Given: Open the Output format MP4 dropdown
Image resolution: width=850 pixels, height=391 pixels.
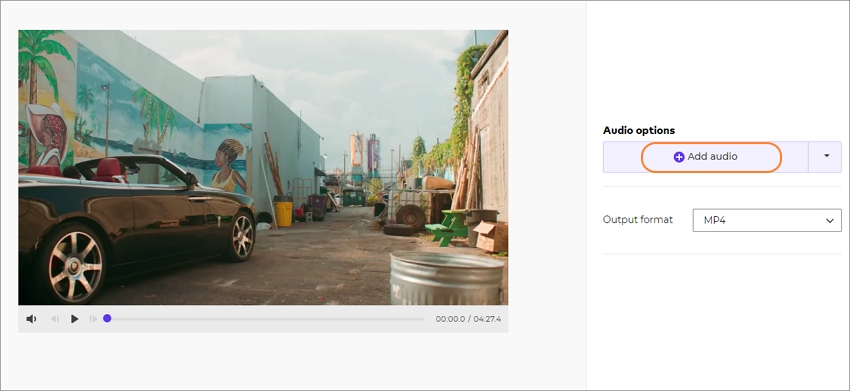Looking at the screenshot, I should pyautogui.click(x=767, y=220).
